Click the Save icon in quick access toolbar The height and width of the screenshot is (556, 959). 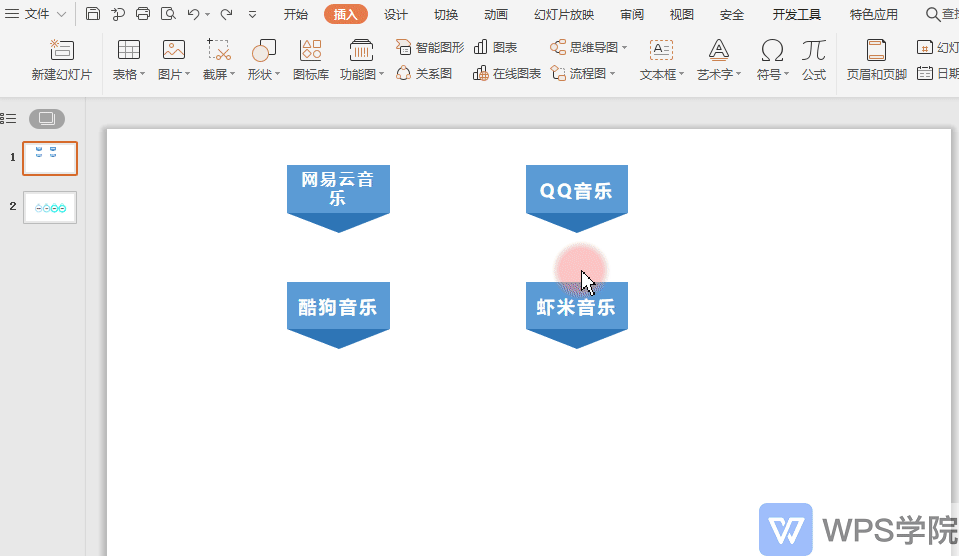(x=93, y=13)
